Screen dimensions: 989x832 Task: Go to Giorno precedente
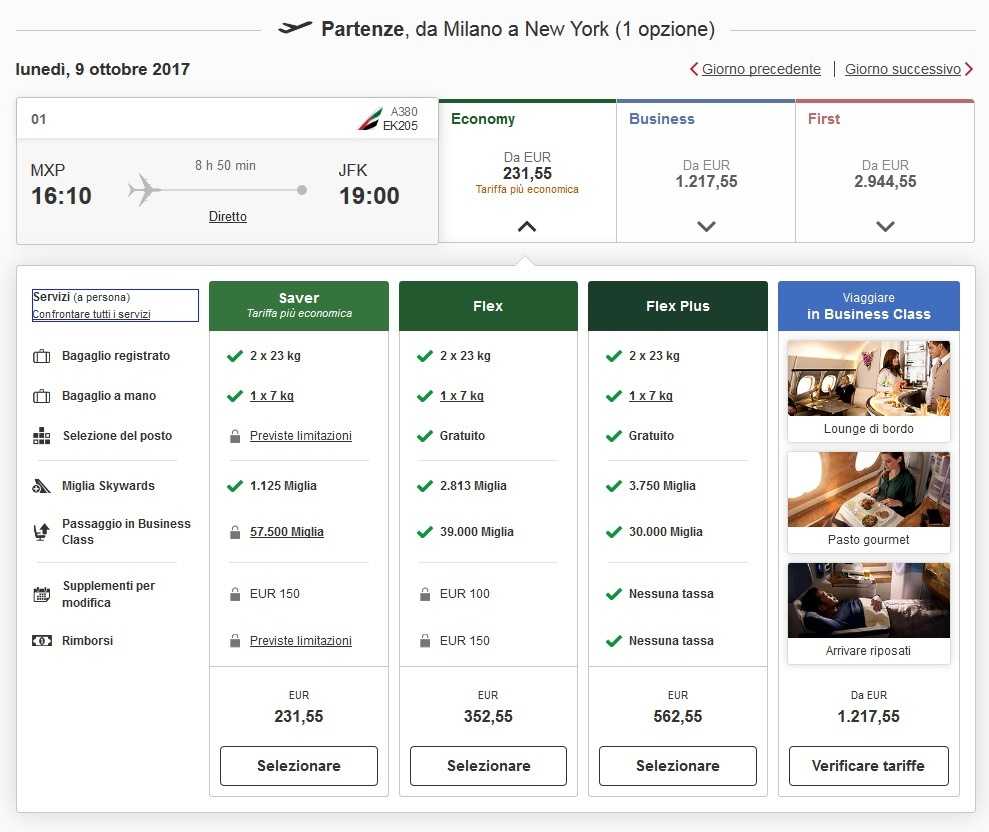click(x=761, y=69)
